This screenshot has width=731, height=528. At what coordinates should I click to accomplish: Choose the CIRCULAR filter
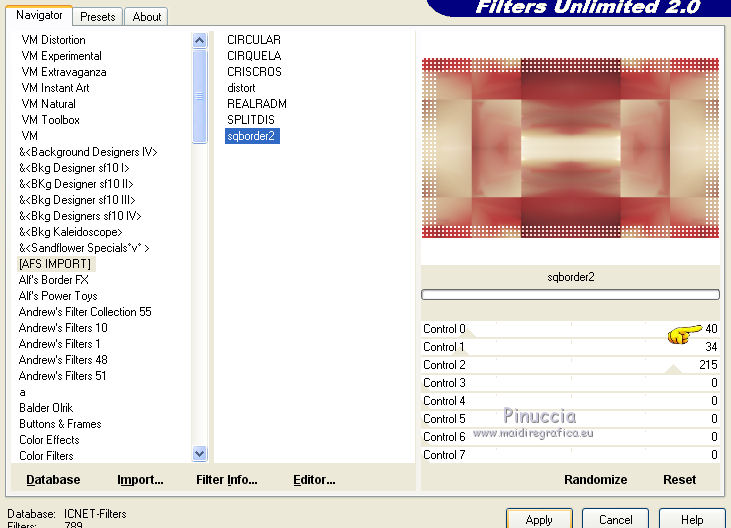point(254,40)
